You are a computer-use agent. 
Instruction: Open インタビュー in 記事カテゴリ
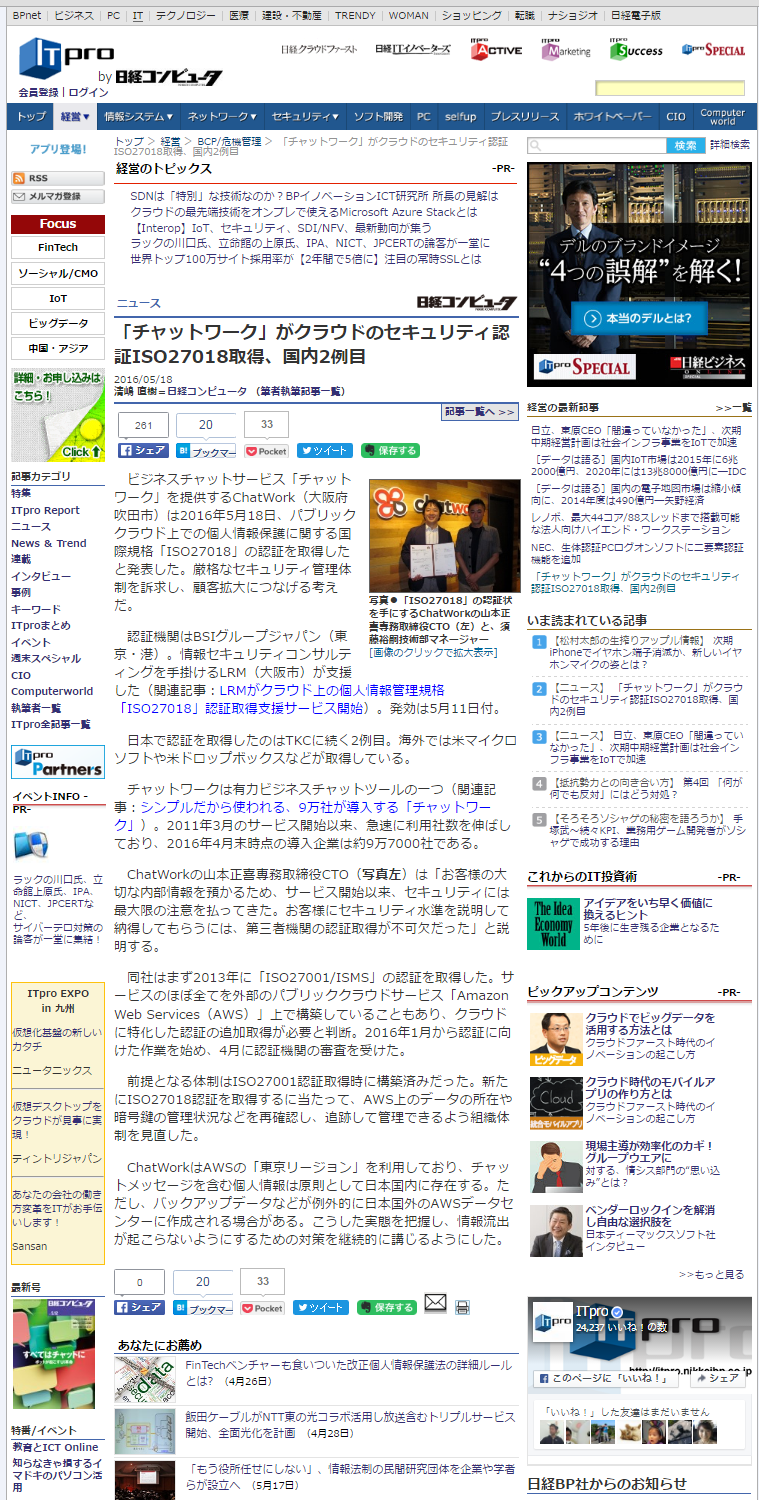41,576
